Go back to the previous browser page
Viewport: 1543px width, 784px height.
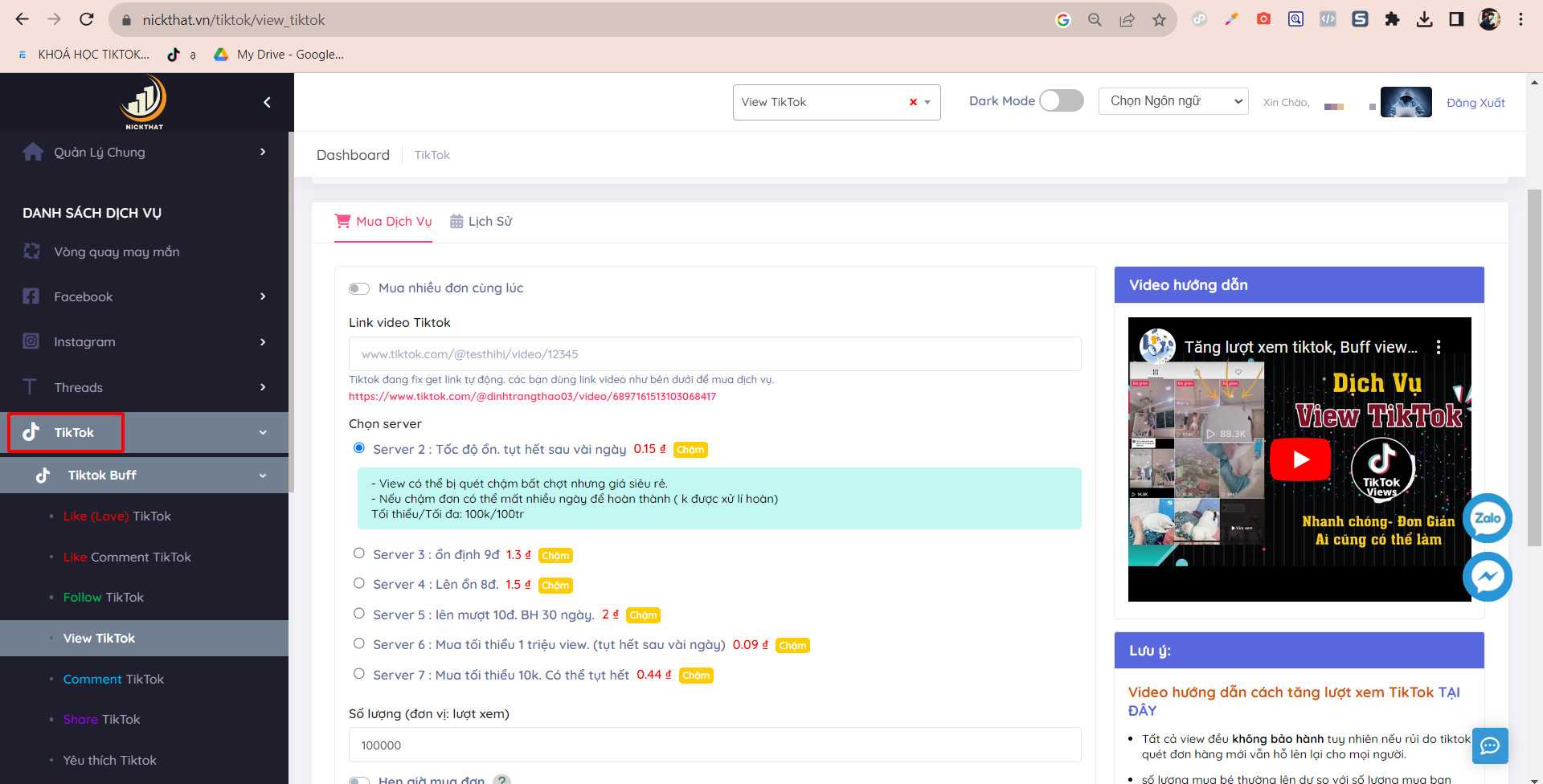coord(22,19)
